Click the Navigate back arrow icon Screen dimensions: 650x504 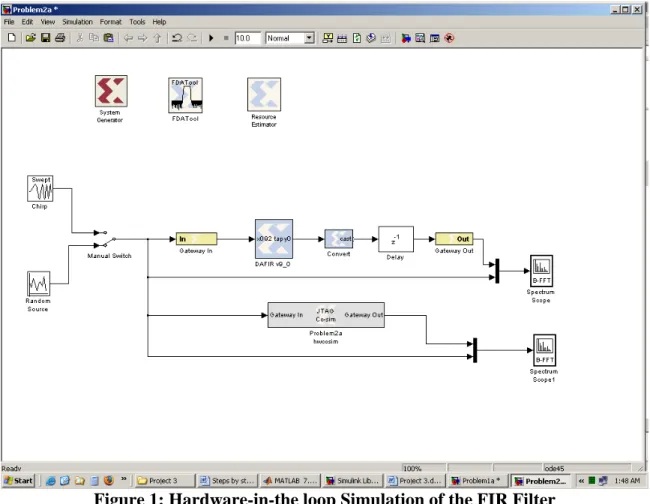[129, 38]
